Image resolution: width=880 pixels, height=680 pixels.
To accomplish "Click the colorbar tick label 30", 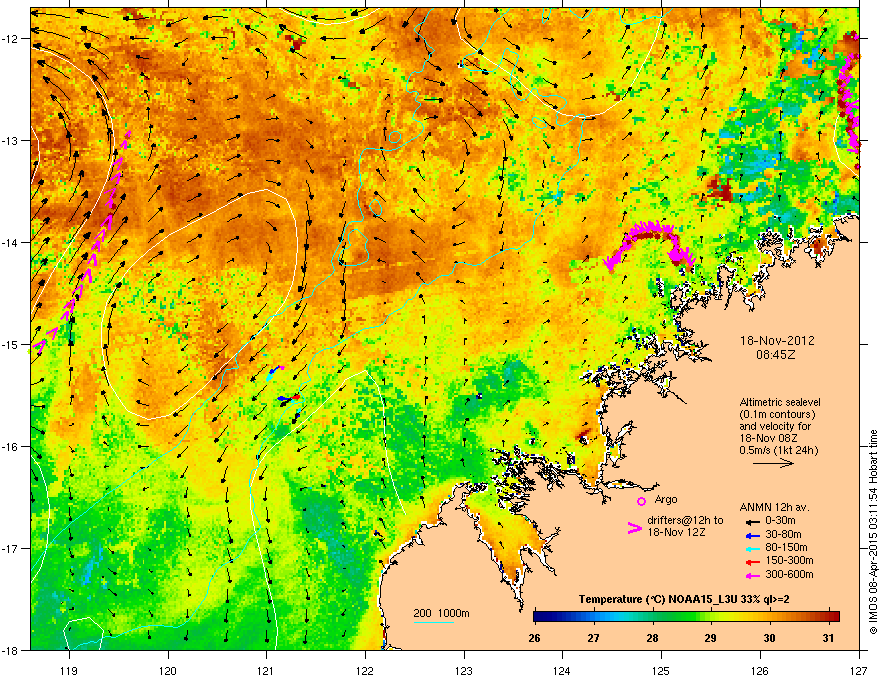I will point(769,638).
